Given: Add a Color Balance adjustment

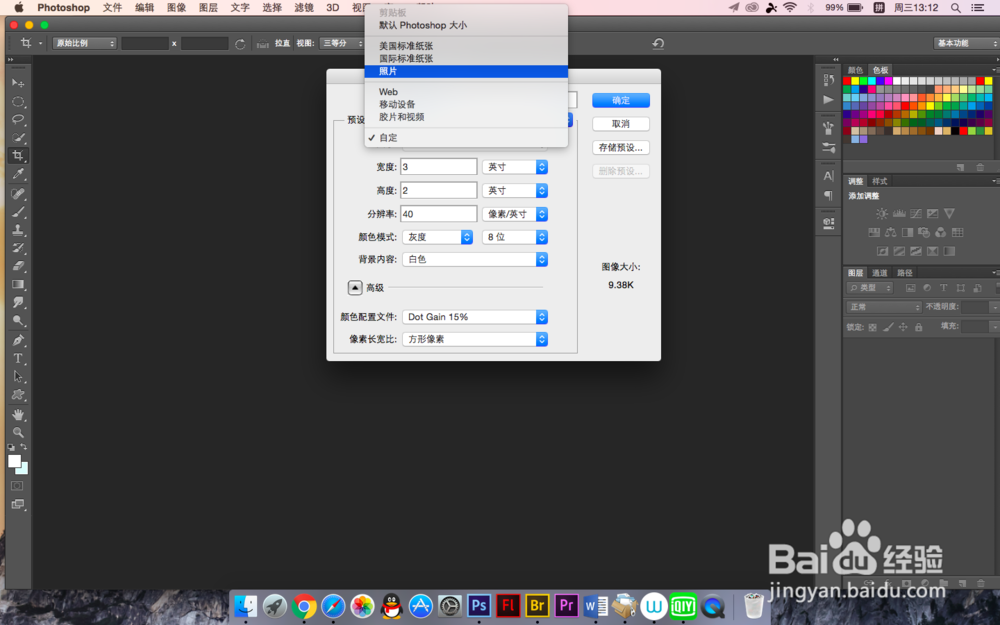Looking at the screenshot, I should 890,232.
